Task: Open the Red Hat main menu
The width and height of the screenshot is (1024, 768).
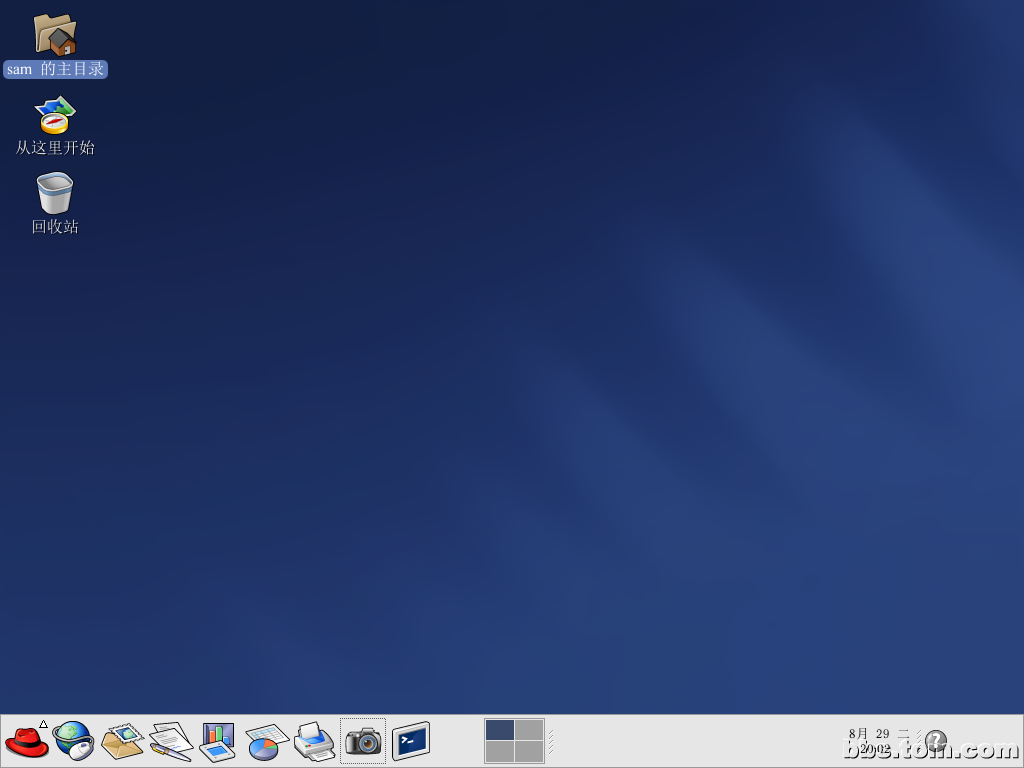Action: click(27, 741)
